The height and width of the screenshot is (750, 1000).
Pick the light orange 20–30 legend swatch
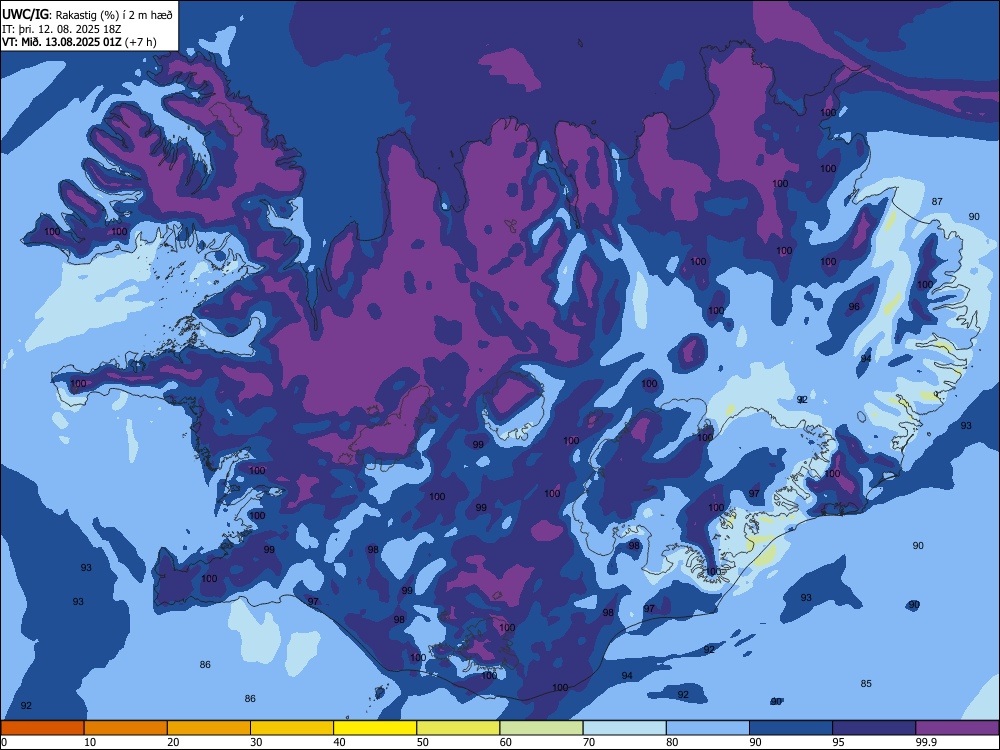click(209, 728)
